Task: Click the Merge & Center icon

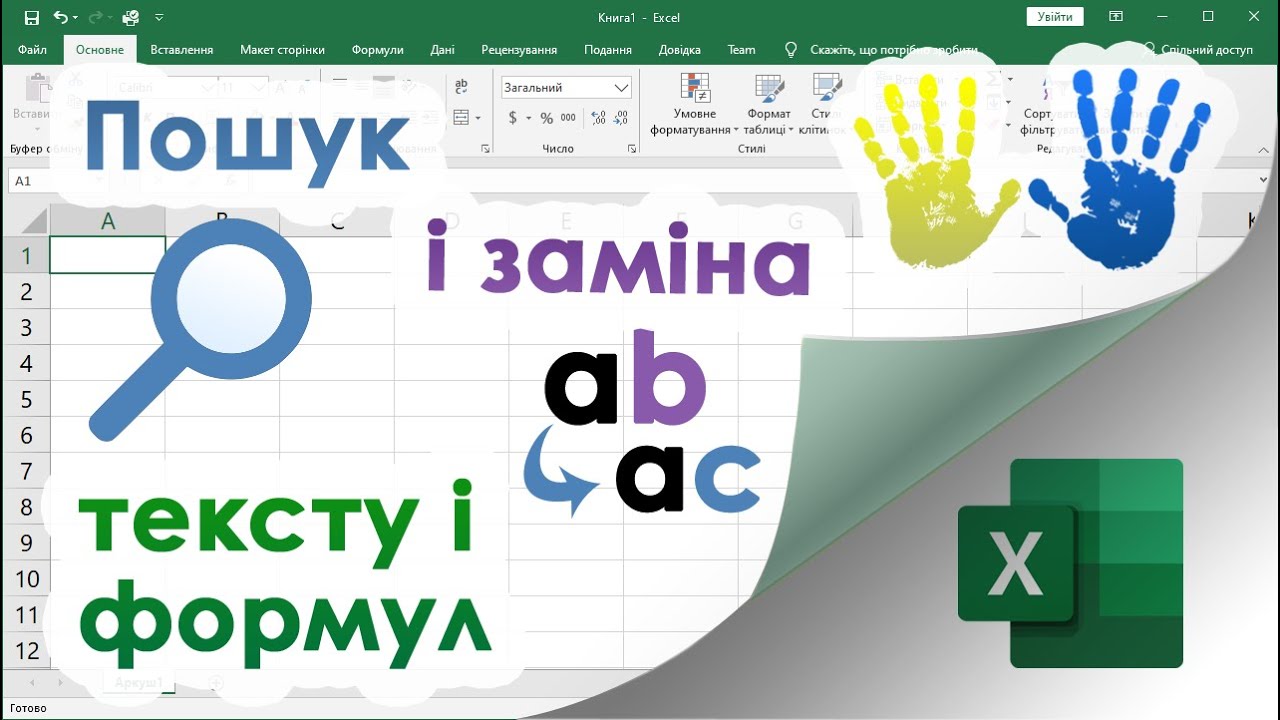Action: point(461,118)
